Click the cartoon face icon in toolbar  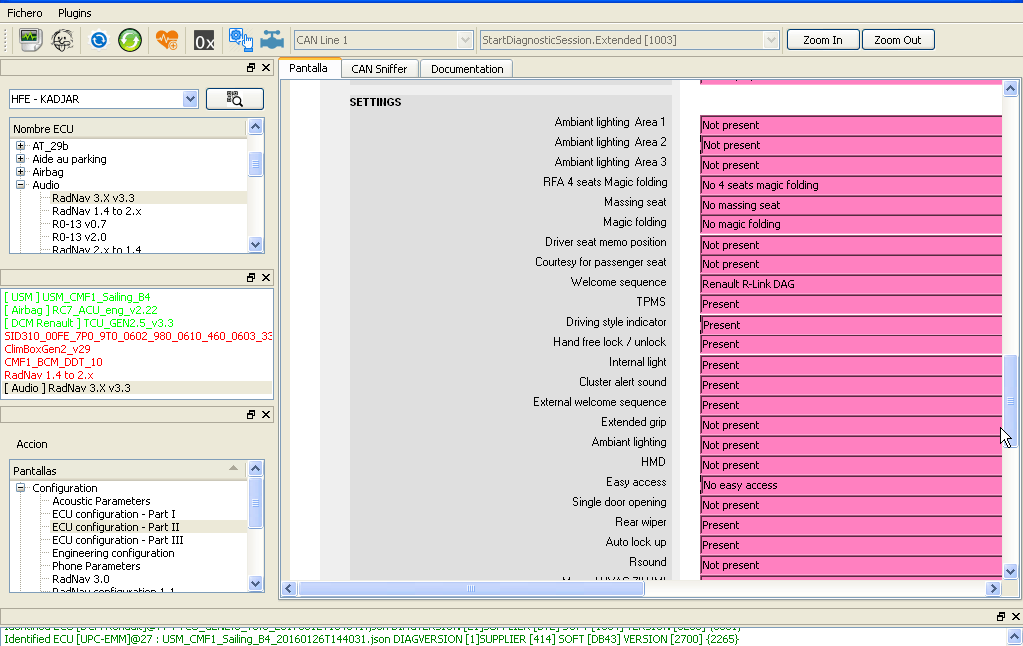point(63,40)
